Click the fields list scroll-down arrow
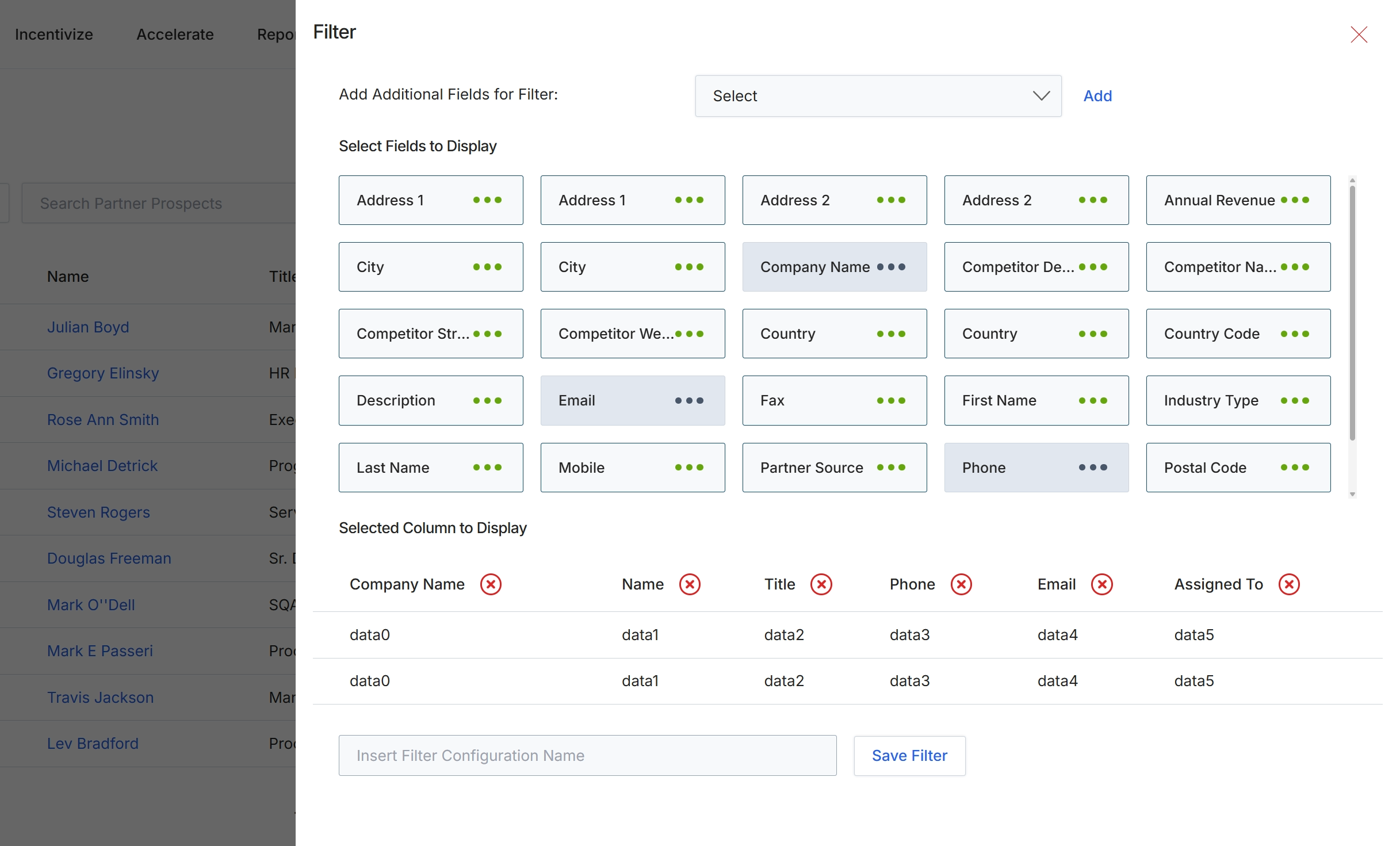 coord(1352,494)
